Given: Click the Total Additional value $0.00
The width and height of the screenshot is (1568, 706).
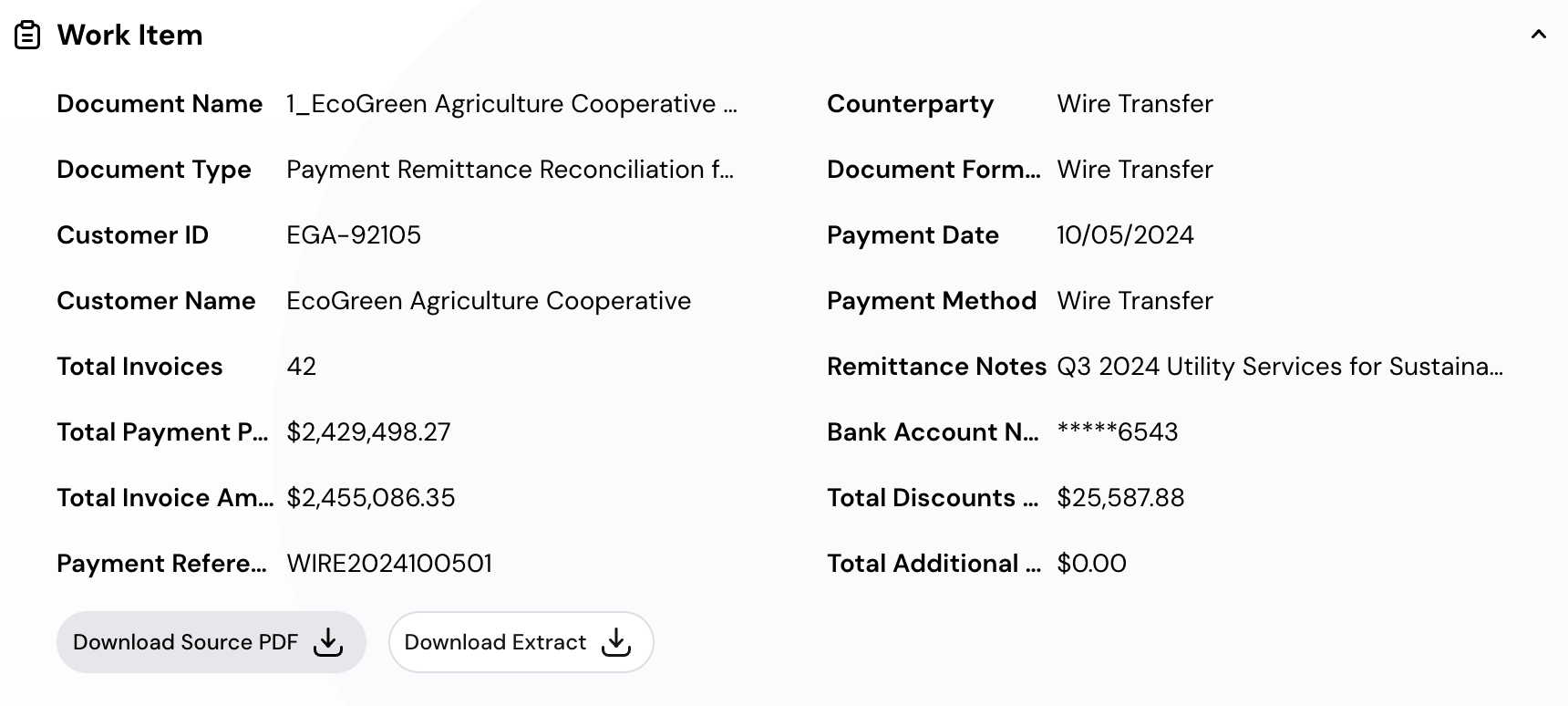Looking at the screenshot, I should coord(1091,564).
